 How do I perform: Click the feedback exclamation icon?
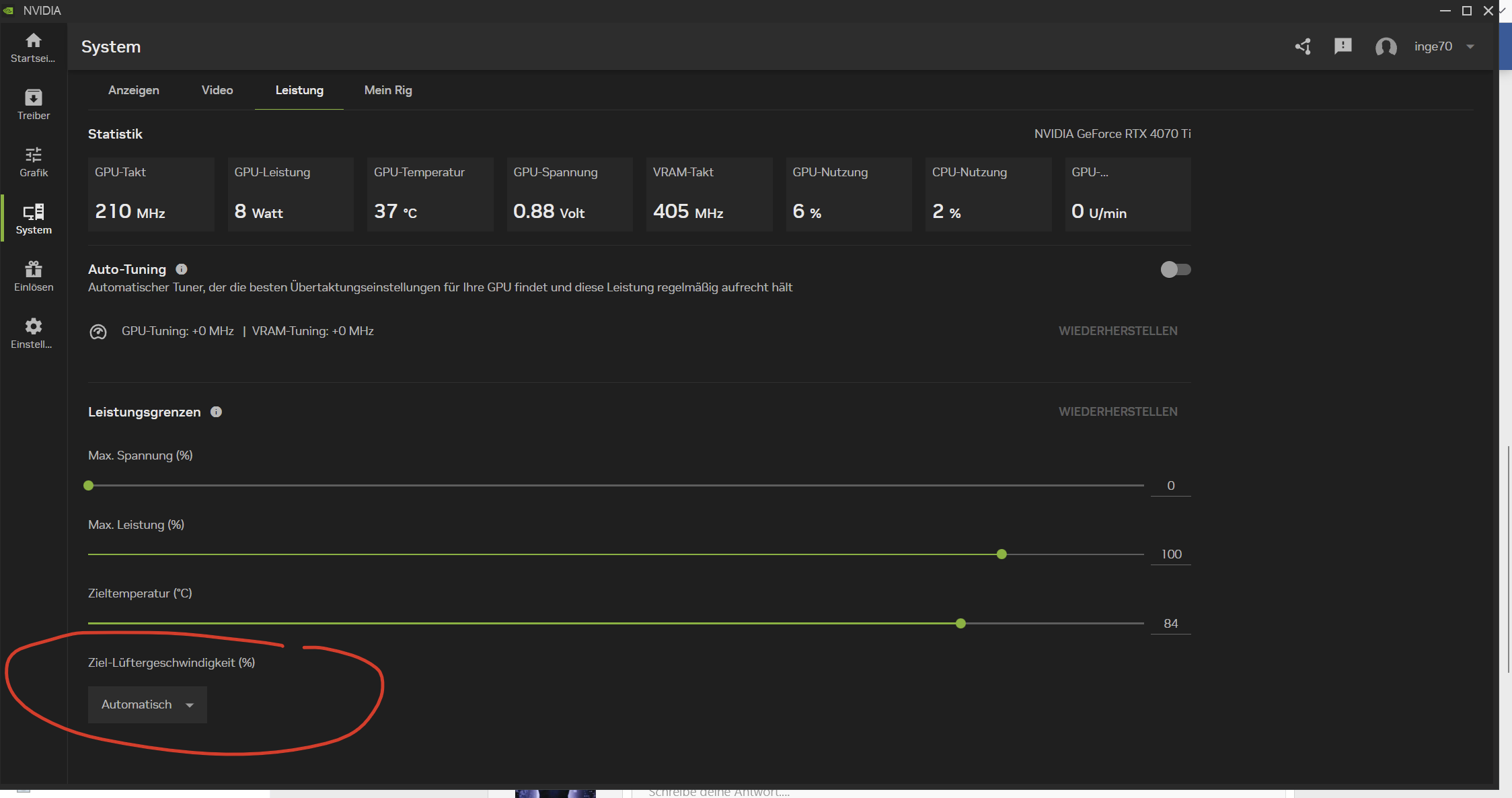pyautogui.click(x=1343, y=46)
